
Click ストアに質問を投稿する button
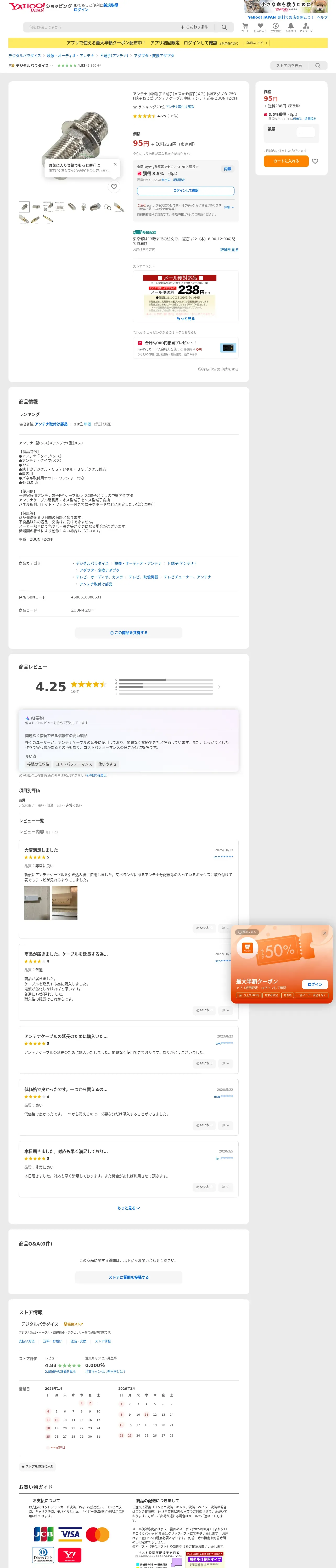coord(129,1277)
